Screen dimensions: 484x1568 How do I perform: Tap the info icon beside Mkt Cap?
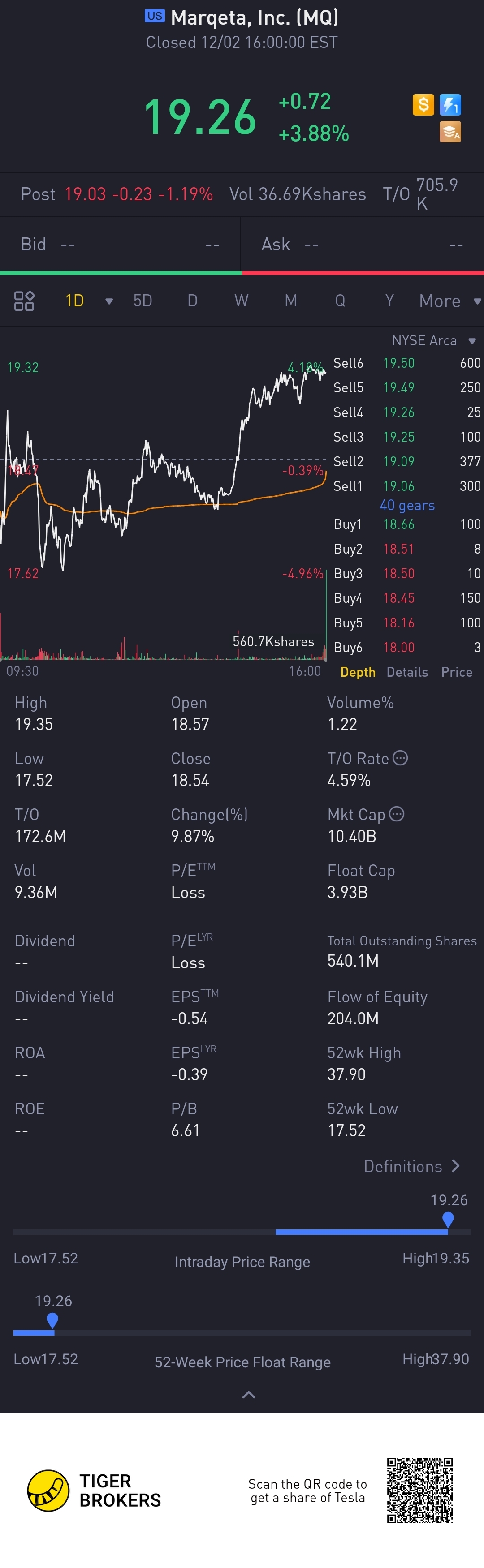[396, 814]
